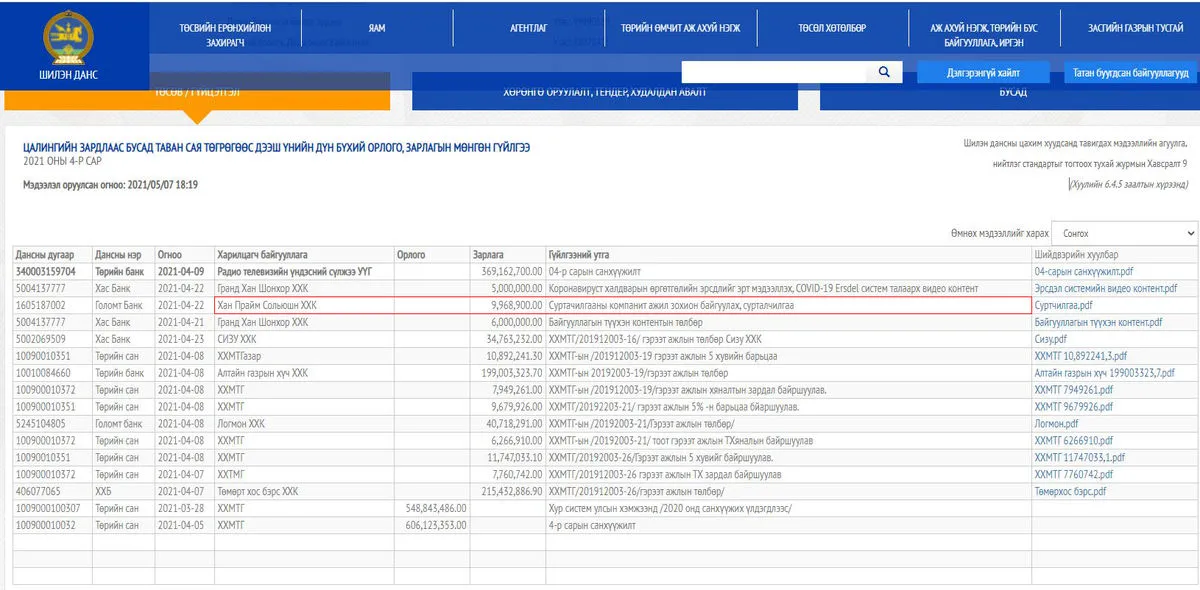Select the income amount 548,843,486.00 cell
This screenshot has width=1200, height=590.
[431, 509]
